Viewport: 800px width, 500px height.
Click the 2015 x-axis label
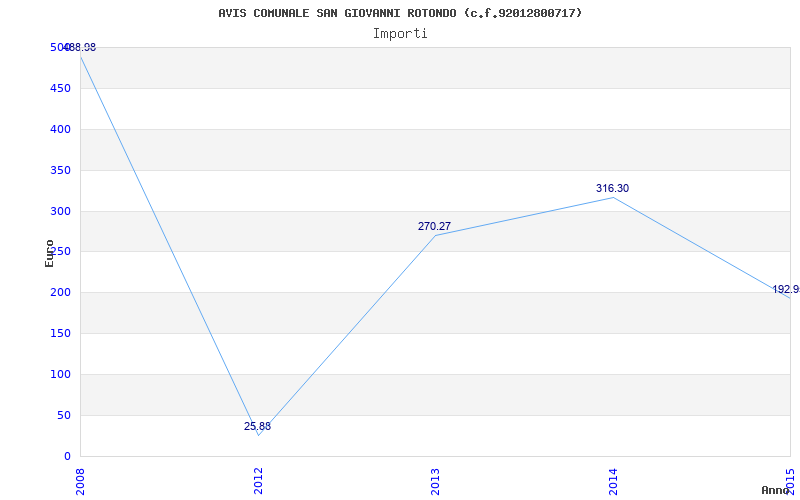pyautogui.click(x=790, y=481)
